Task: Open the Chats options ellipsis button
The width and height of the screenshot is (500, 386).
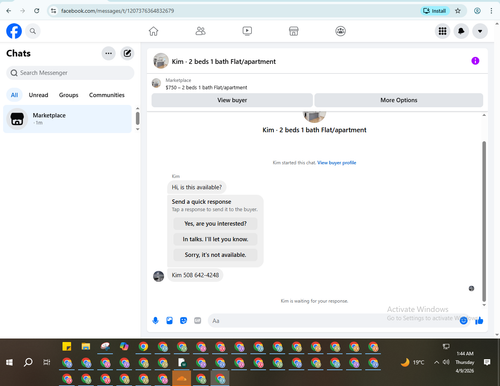Action: 108,53
